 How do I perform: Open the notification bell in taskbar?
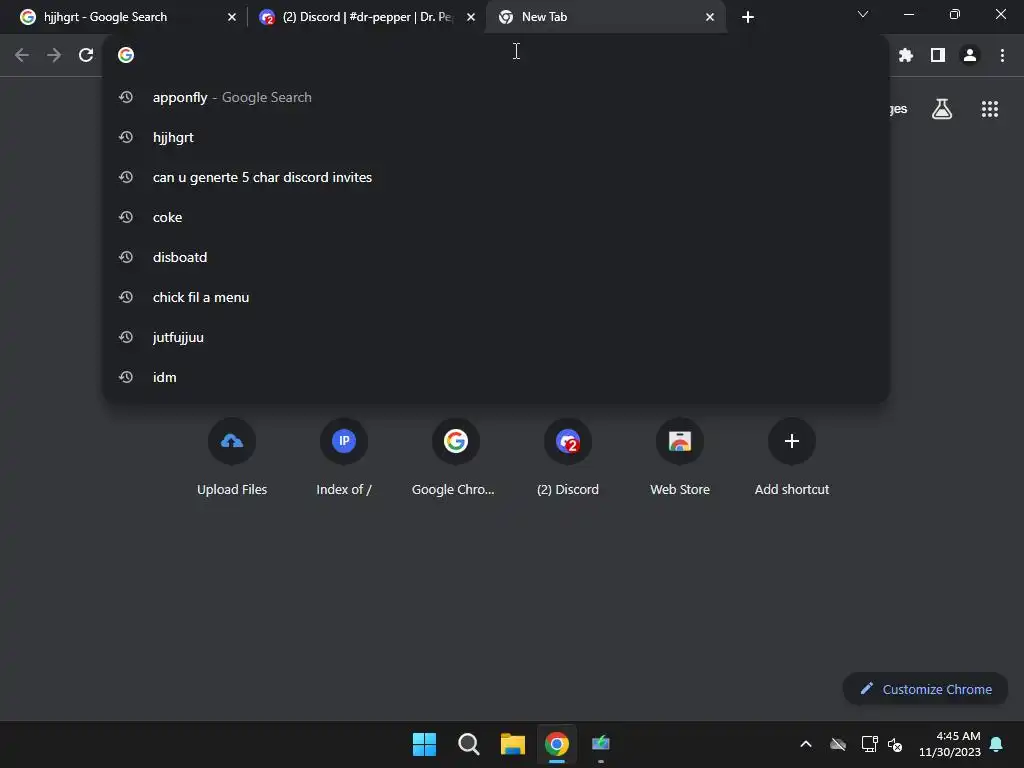pyautogui.click(x=997, y=744)
